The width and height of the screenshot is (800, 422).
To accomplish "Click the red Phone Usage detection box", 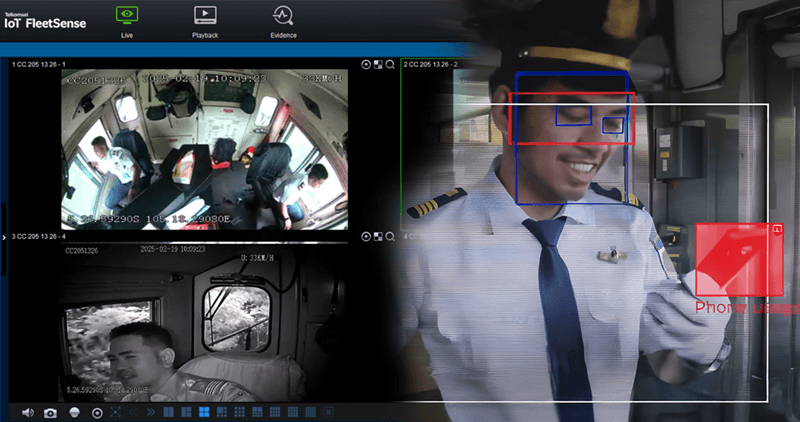I will coord(738,258).
